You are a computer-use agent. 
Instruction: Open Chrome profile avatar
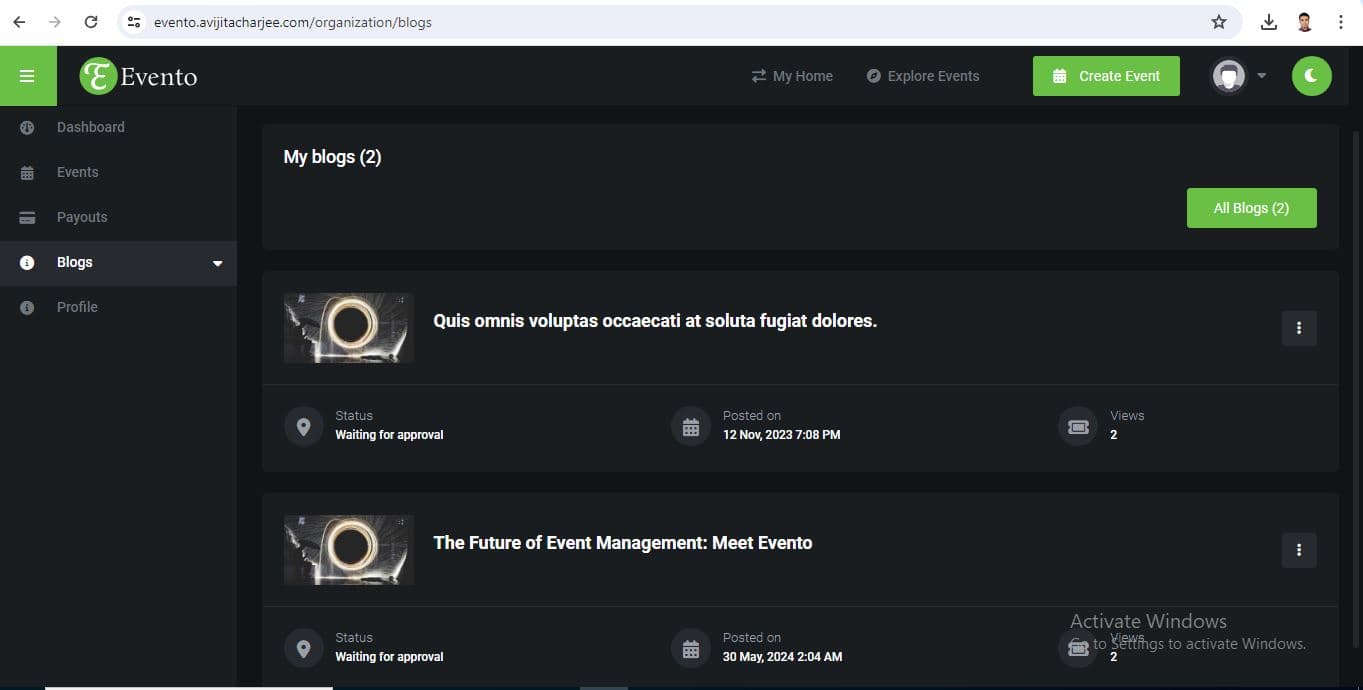coord(1304,22)
